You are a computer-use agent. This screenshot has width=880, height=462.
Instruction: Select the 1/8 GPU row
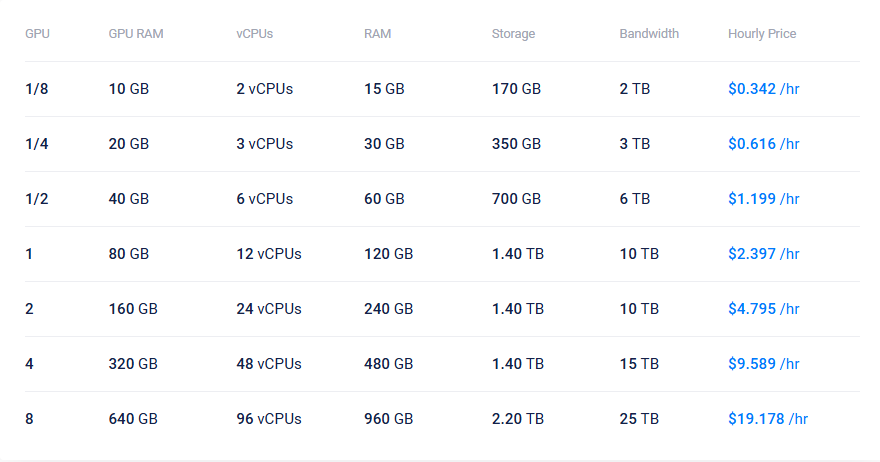point(36,89)
